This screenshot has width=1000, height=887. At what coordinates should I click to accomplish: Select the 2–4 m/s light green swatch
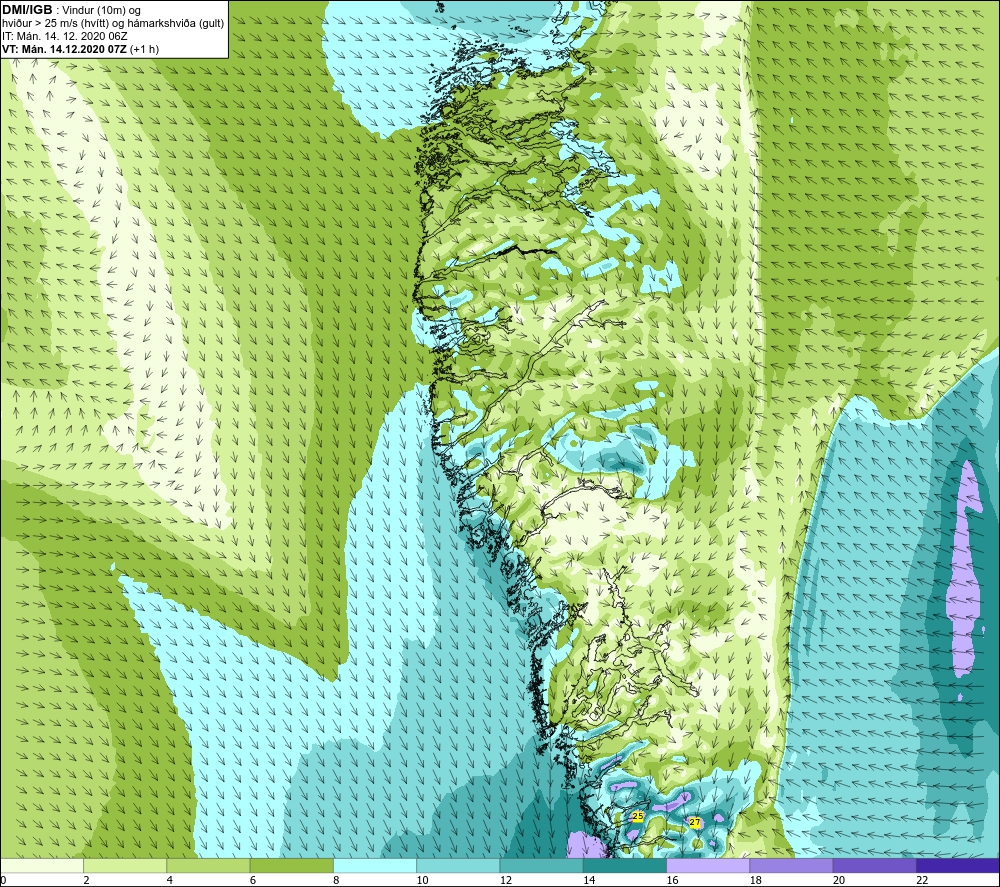(125, 865)
